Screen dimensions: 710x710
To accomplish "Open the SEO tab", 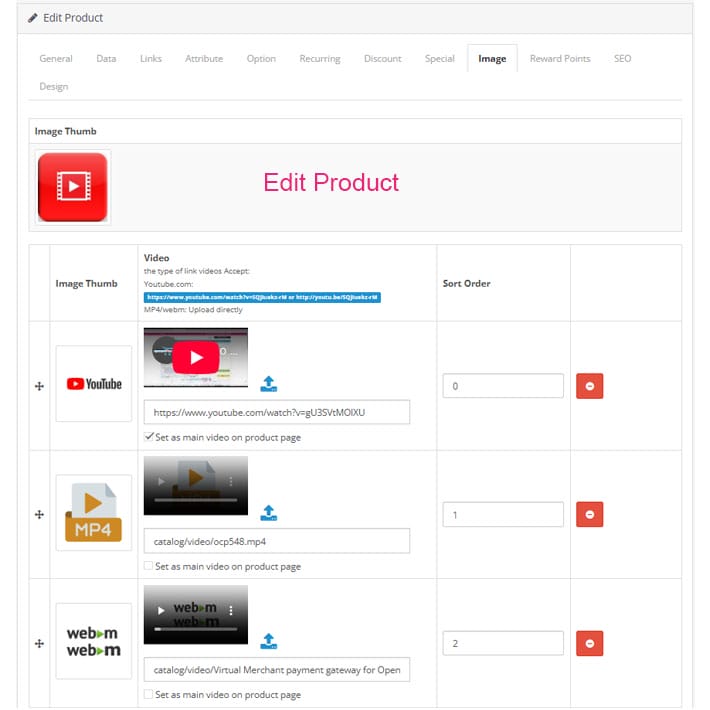I will [x=622, y=59].
